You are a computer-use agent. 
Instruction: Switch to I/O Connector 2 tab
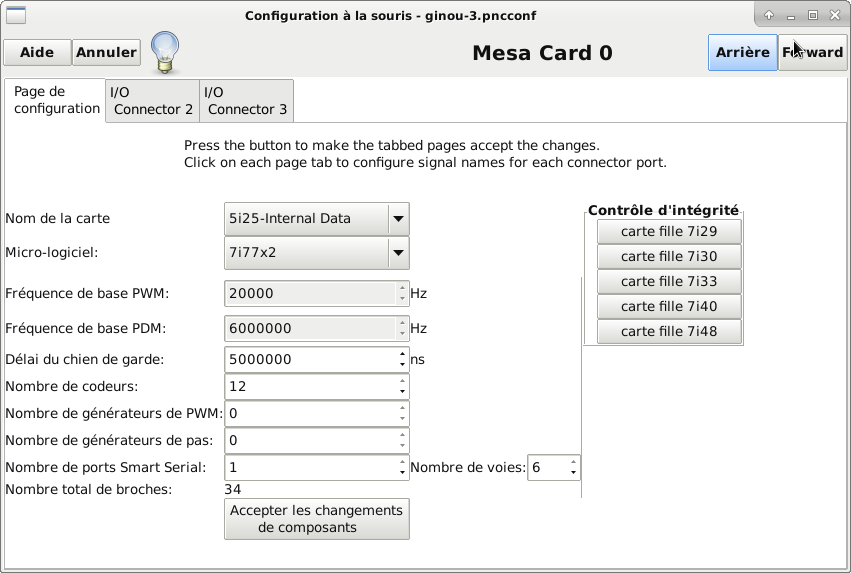click(x=152, y=101)
